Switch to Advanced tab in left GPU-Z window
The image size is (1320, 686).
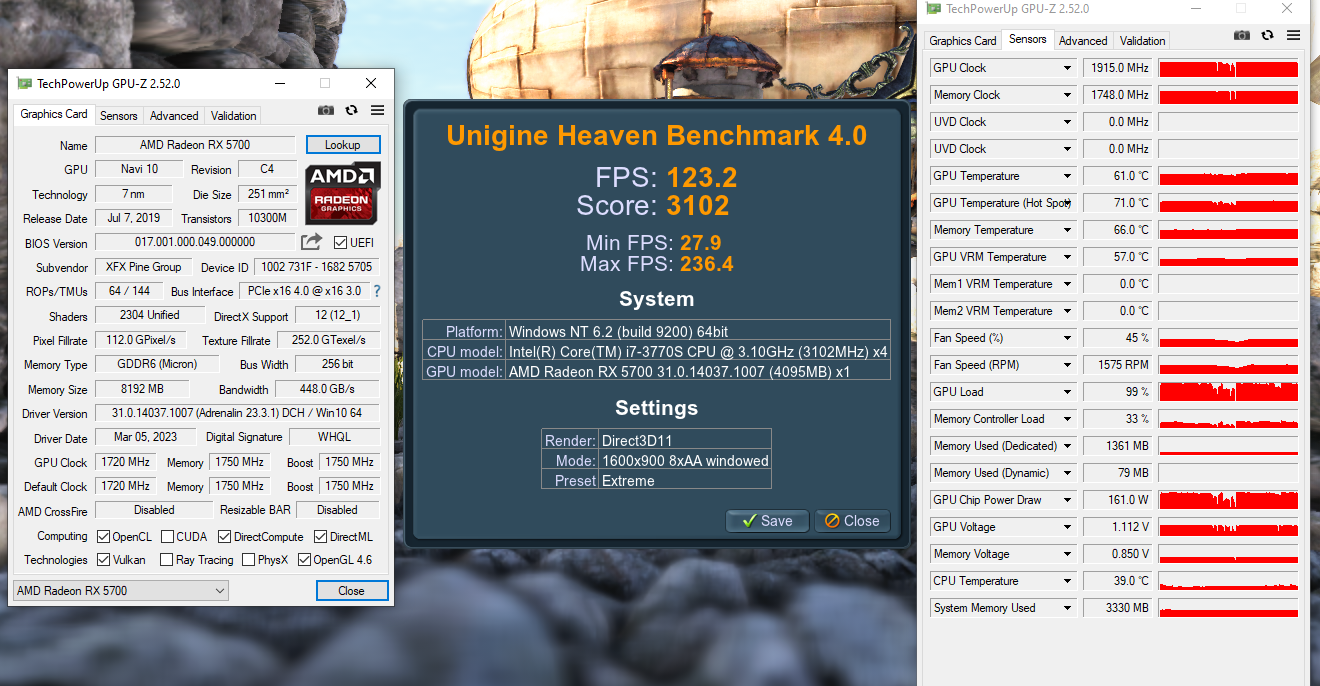coord(175,116)
